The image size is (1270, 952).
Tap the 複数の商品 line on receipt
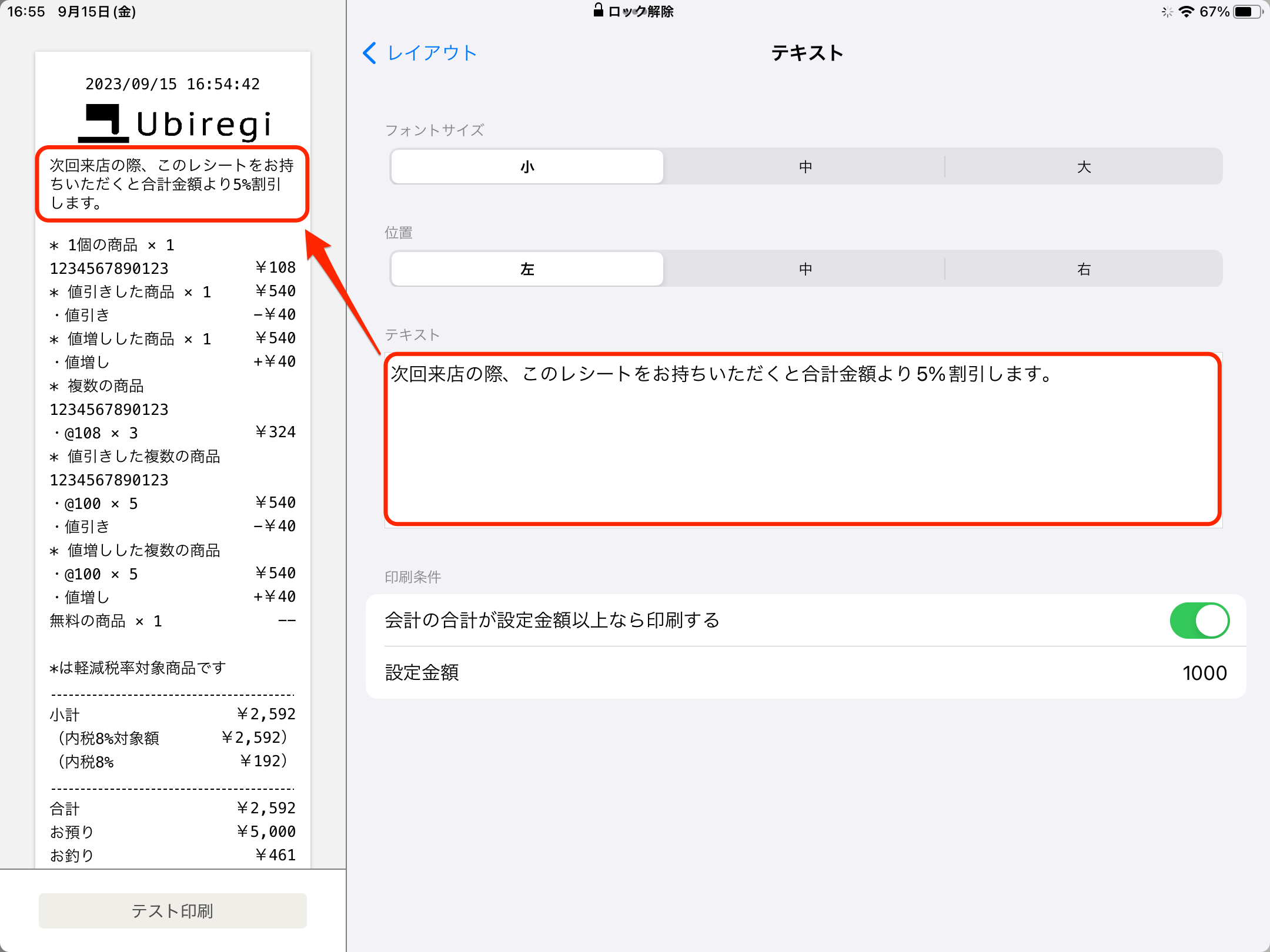point(97,386)
